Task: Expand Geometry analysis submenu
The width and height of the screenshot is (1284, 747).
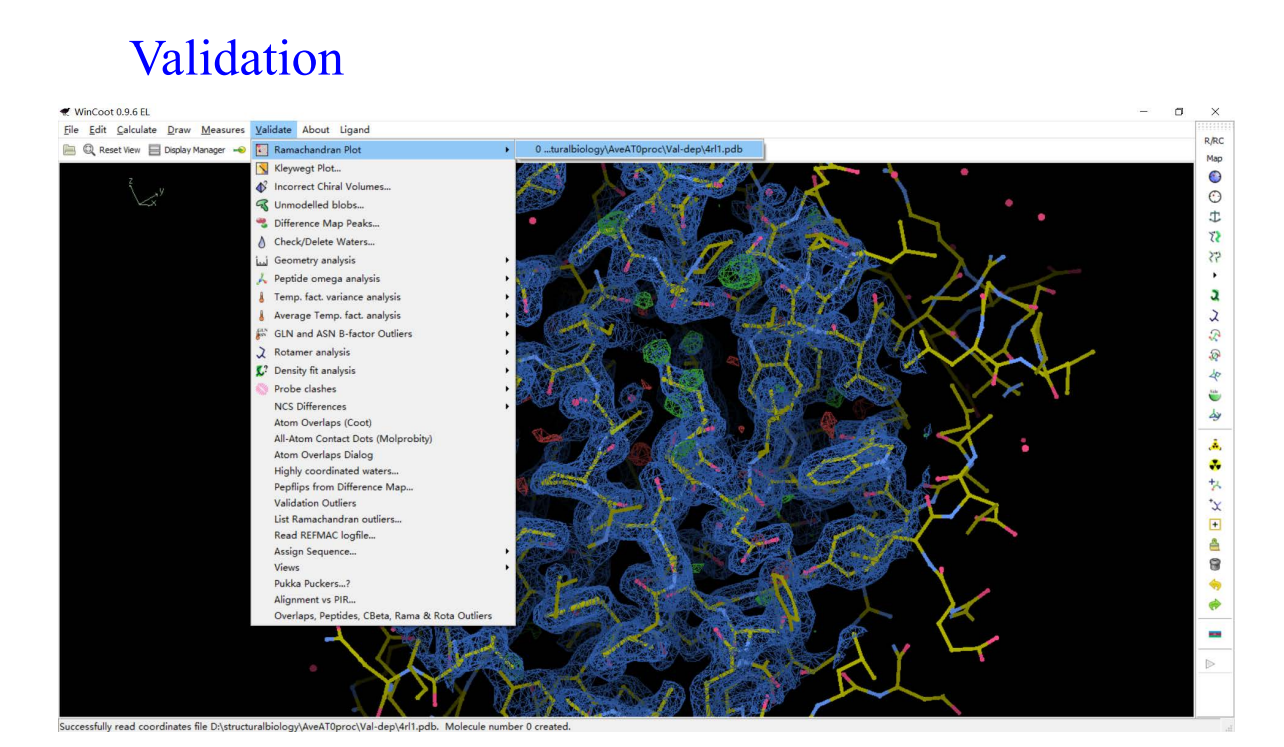Action: (383, 260)
